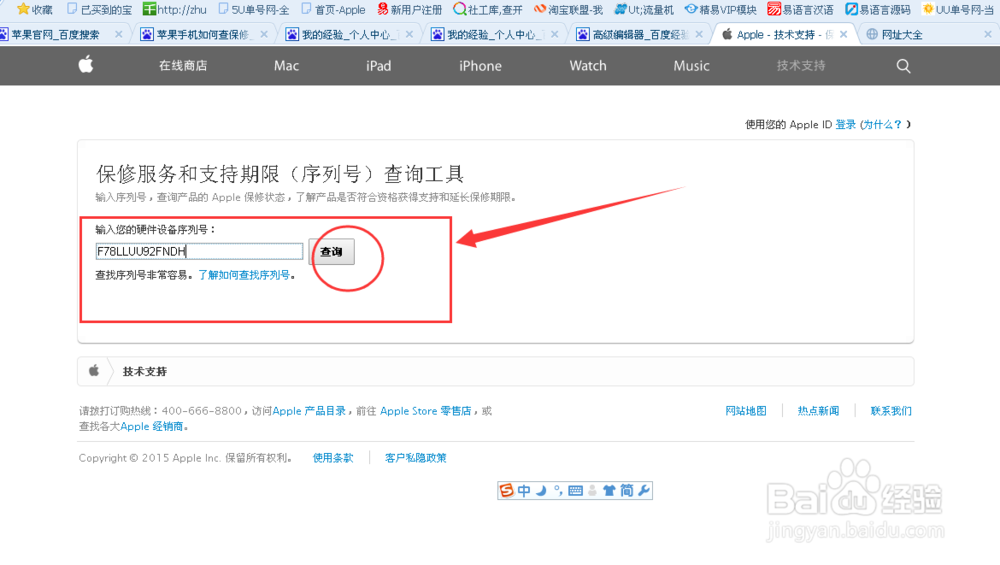Close the 苹果官网_百度搜索 tab
The width and height of the screenshot is (1000, 565).
point(119,34)
